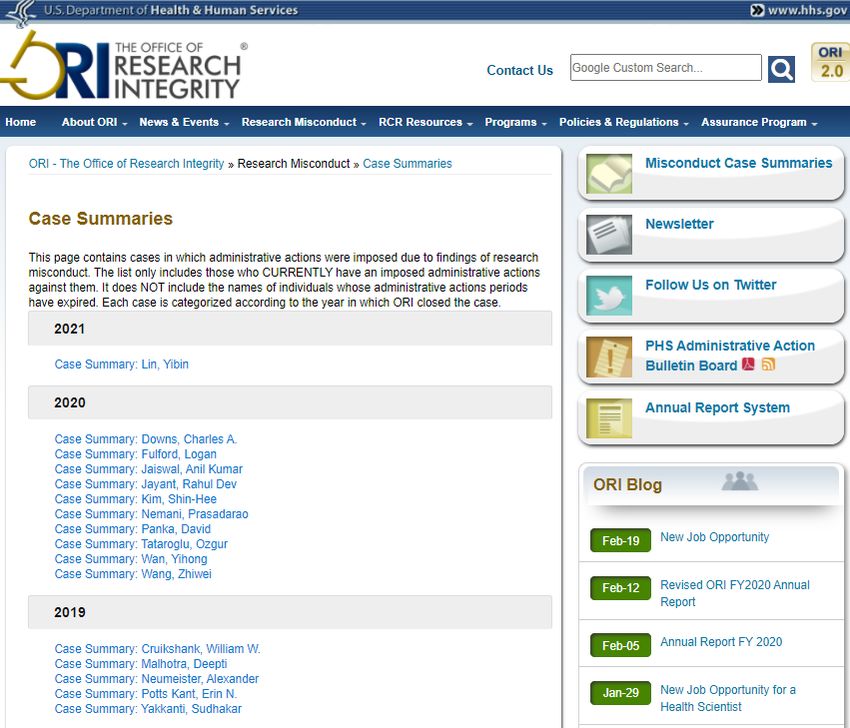Image resolution: width=850 pixels, height=728 pixels.
Task: Click the Feb-12 date badge
Action: (620, 588)
